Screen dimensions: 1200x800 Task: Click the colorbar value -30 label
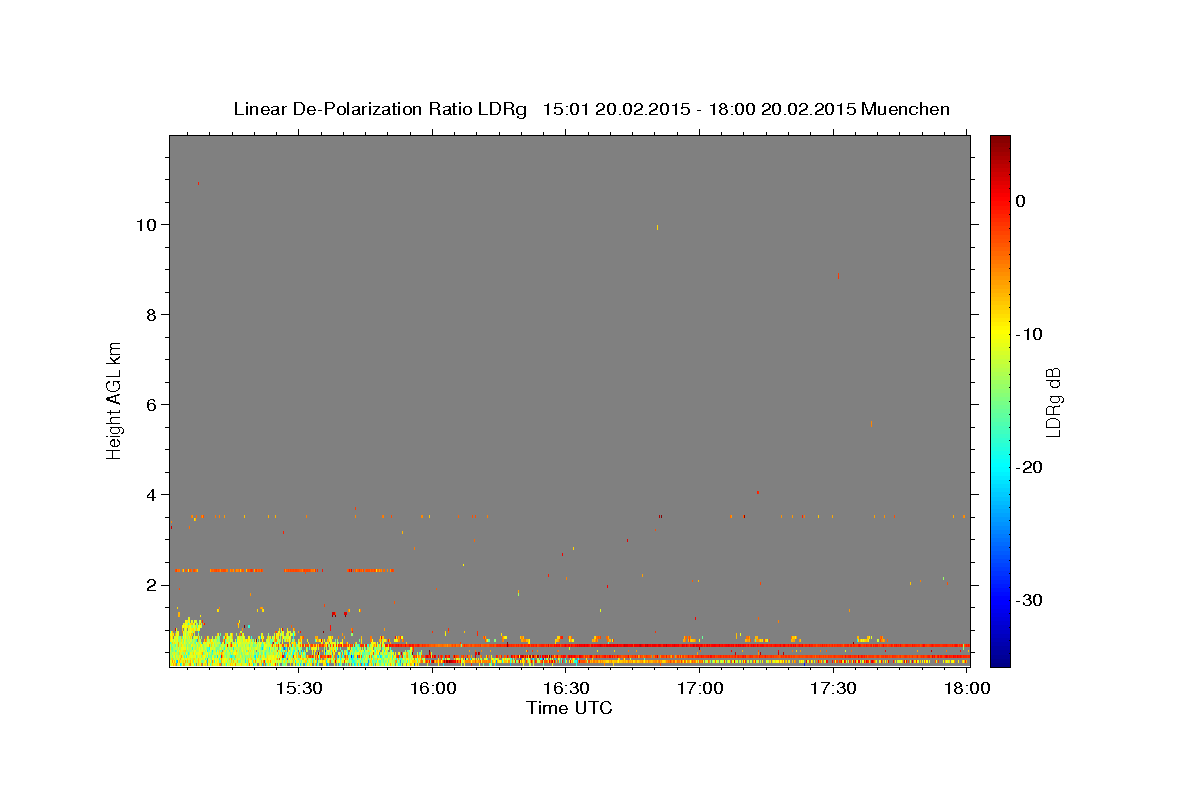coord(1029,600)
